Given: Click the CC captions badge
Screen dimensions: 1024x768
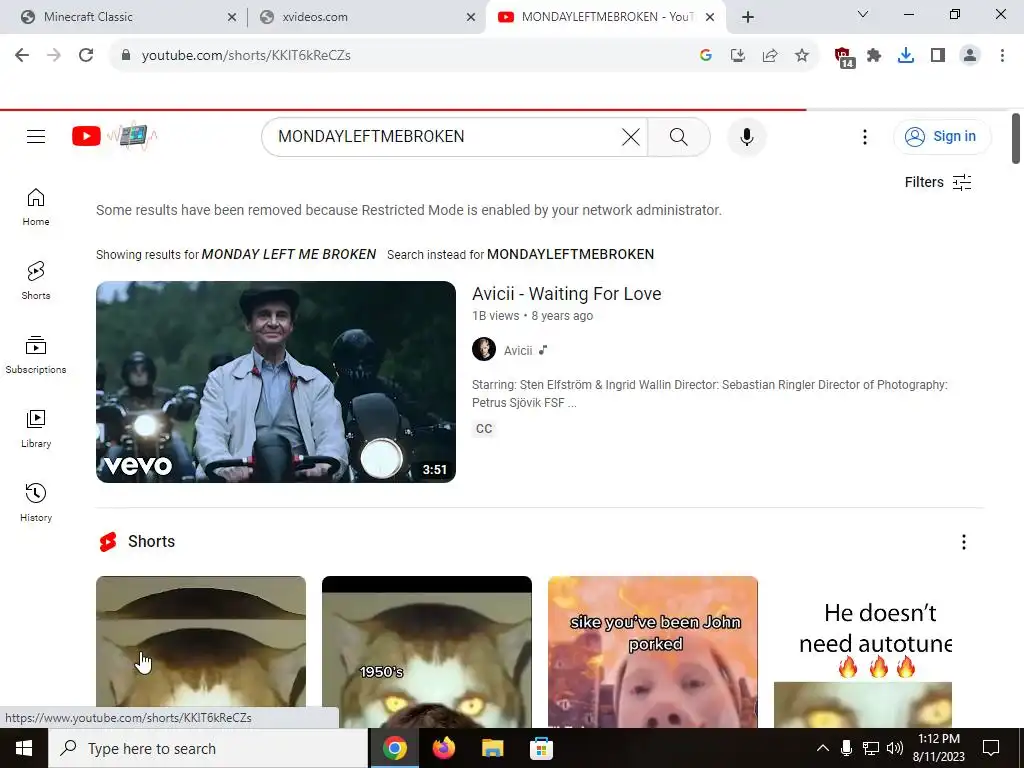Looking at the screenshot, I should (x=484, y=429).
